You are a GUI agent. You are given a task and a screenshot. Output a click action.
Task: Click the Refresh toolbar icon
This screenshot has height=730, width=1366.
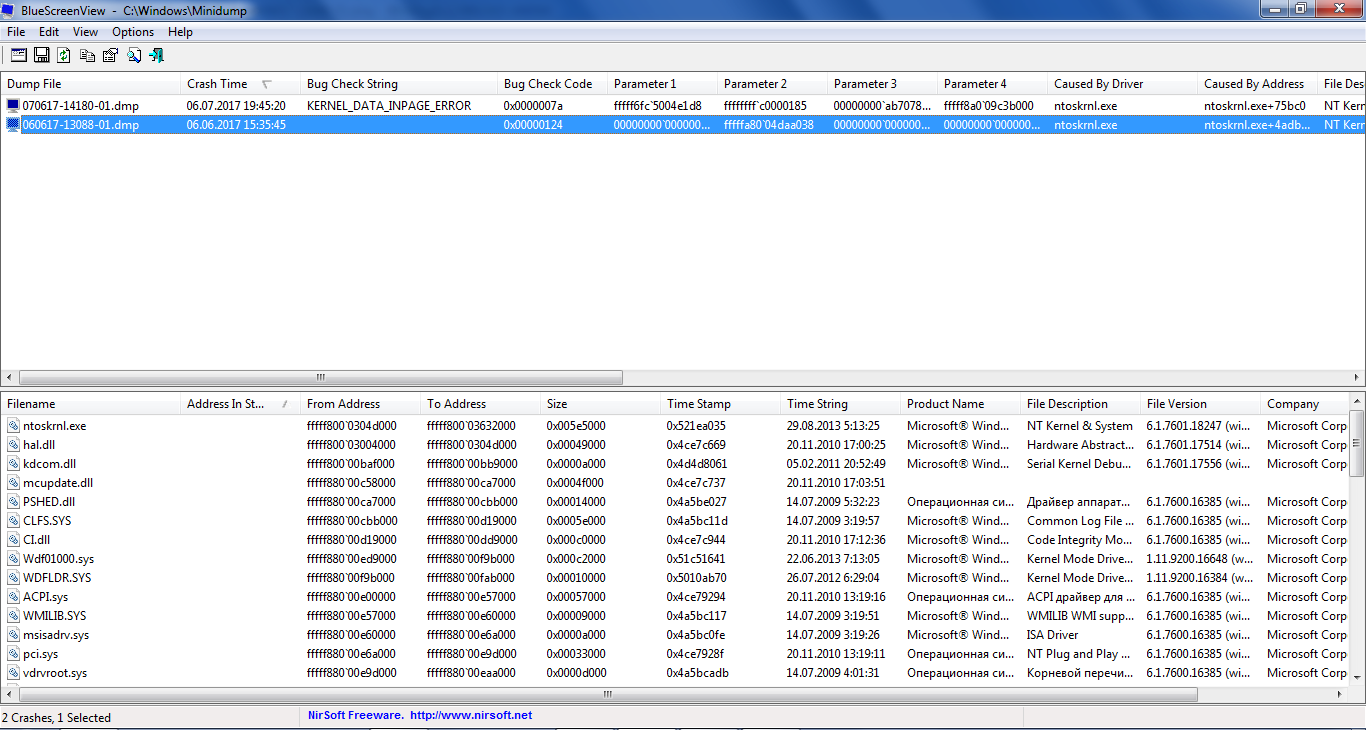pyautogui.click(x=64, y=56)
